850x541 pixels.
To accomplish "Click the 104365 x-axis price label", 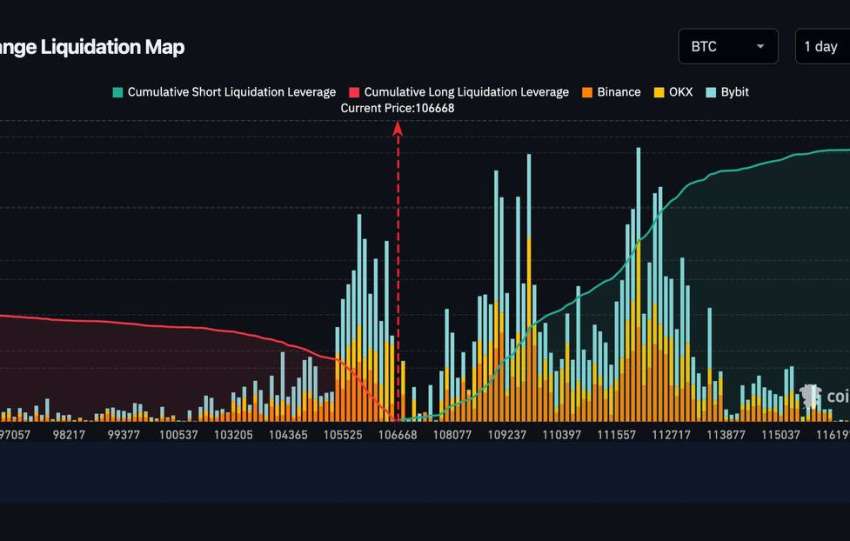I will point(289,435).
